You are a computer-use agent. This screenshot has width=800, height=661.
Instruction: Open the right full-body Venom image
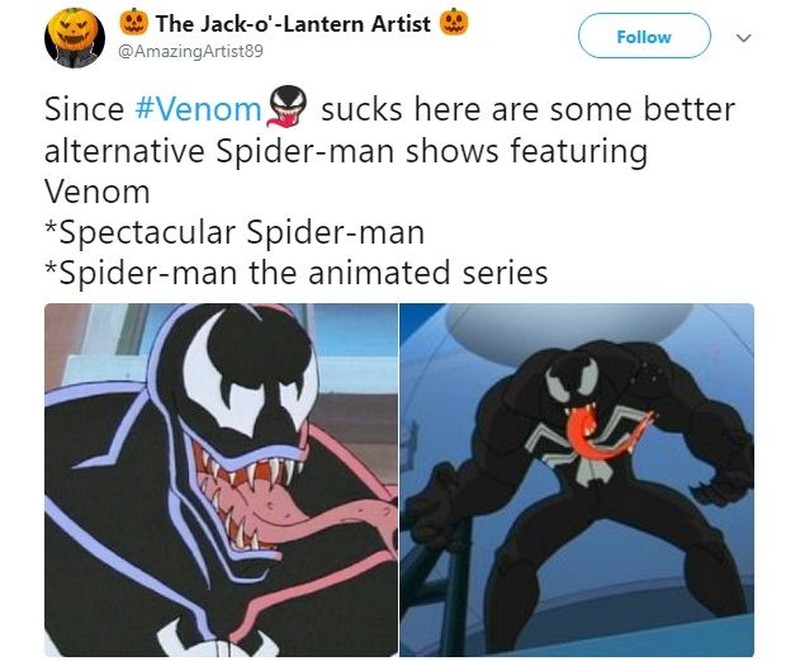pos(577,480)
